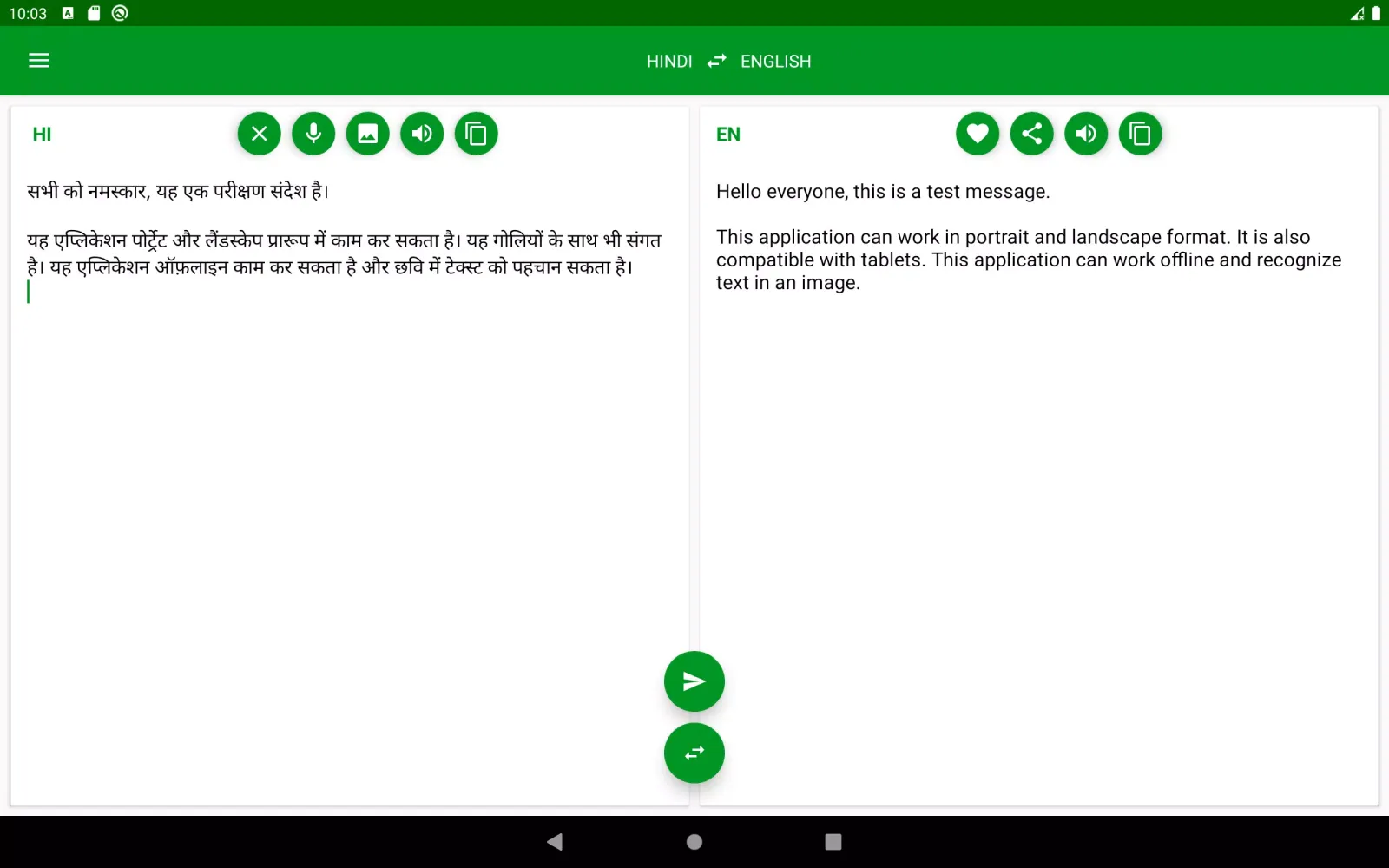Click the first Hindi sentence line
Viewport: 1389px width, 868px height.
click(178, 191)
